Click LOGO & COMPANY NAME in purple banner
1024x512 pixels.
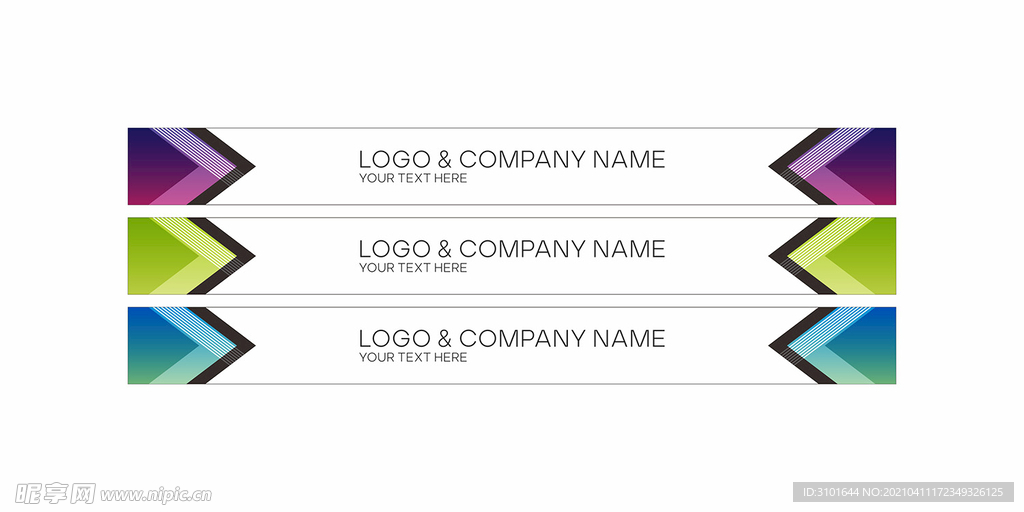(512, 159)
